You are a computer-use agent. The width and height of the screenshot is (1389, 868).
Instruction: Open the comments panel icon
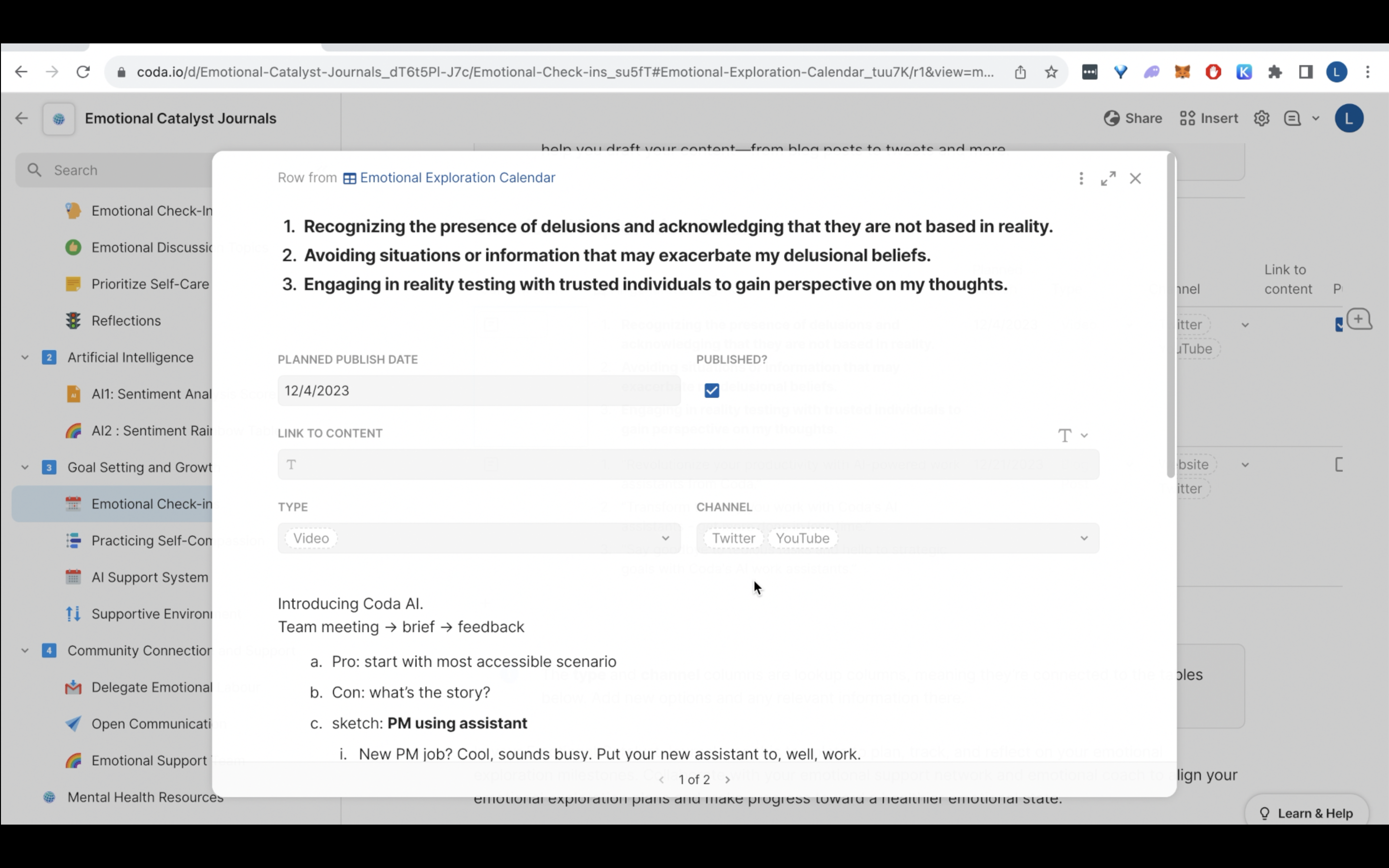coord(1292,118)
